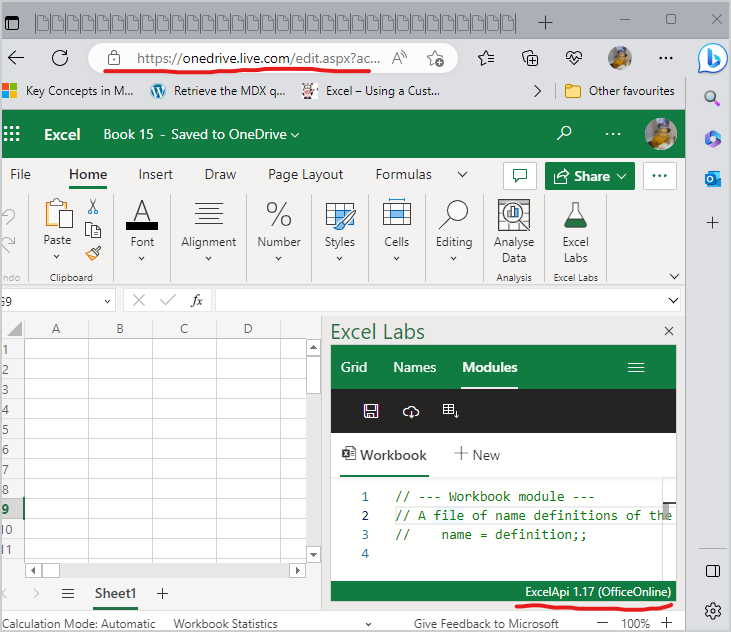Open the Grid tab in Excel Labs
731x632 pixels.
pyautogui.click(x=353, y=367)
